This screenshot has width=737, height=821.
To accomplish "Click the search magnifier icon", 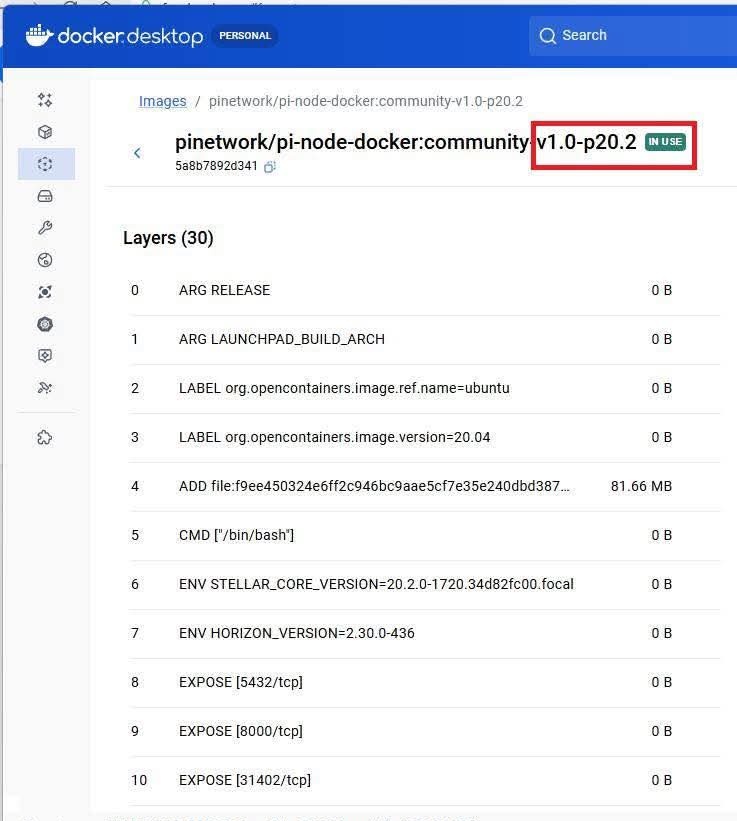I will click(548, 36).
